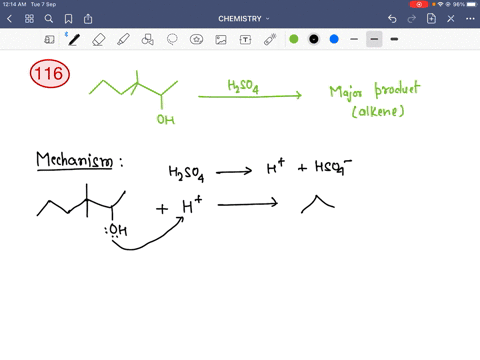Select the Pen tool

pos(74,40)
